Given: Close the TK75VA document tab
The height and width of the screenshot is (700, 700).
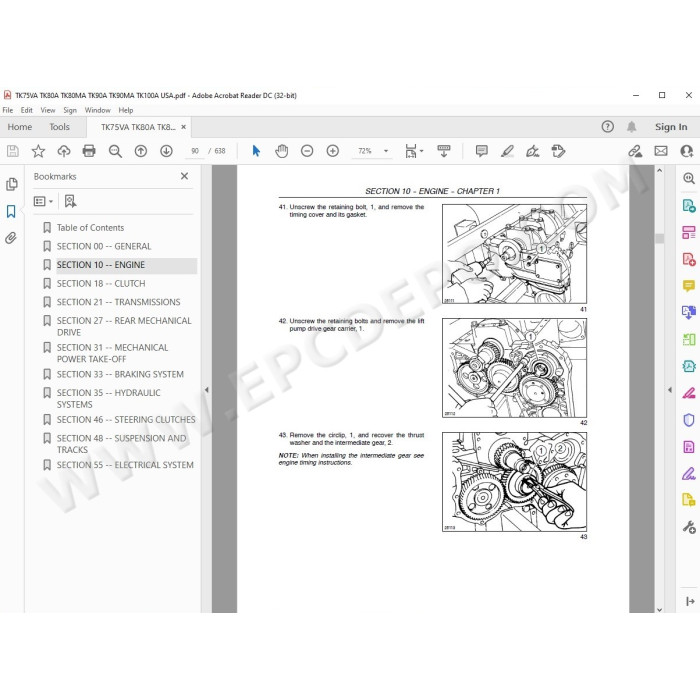Looking at the screenshot, I should pyautogui.click(x=183, y=127).
